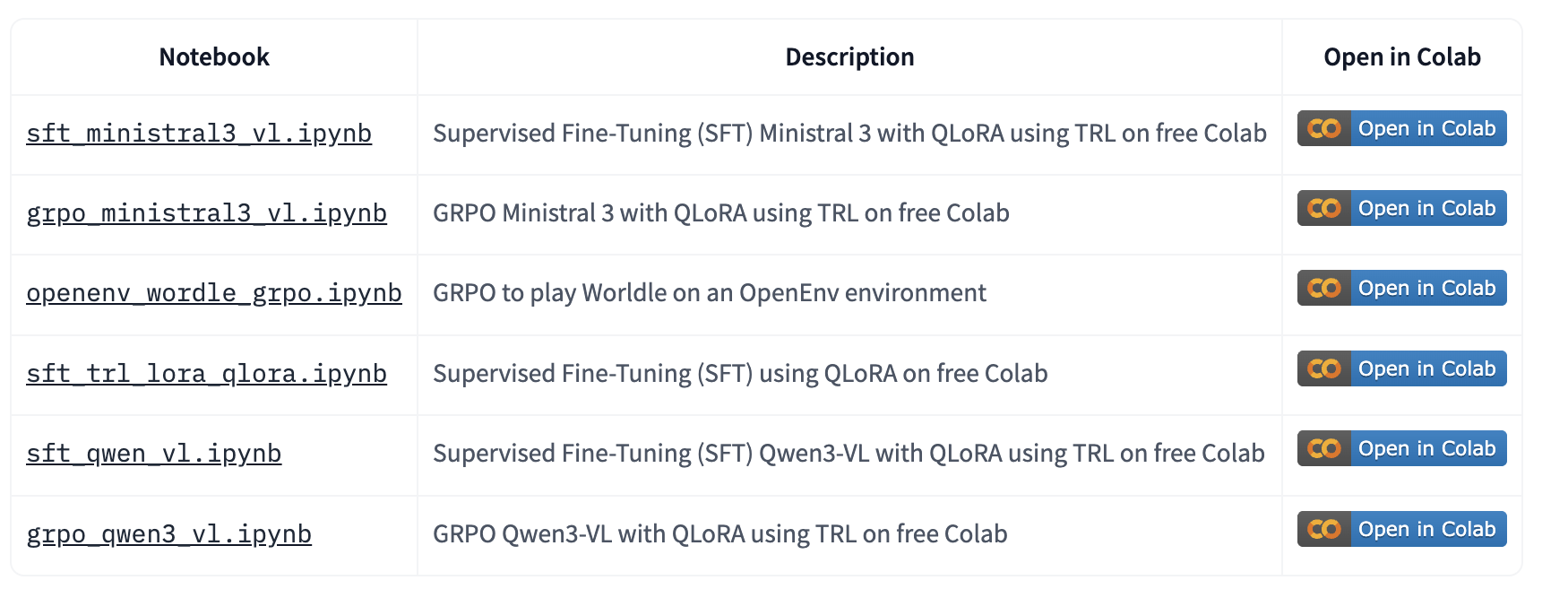
Task: Follow the grpo_qwen3_vl.ipynb link
Action: [168, 534]
